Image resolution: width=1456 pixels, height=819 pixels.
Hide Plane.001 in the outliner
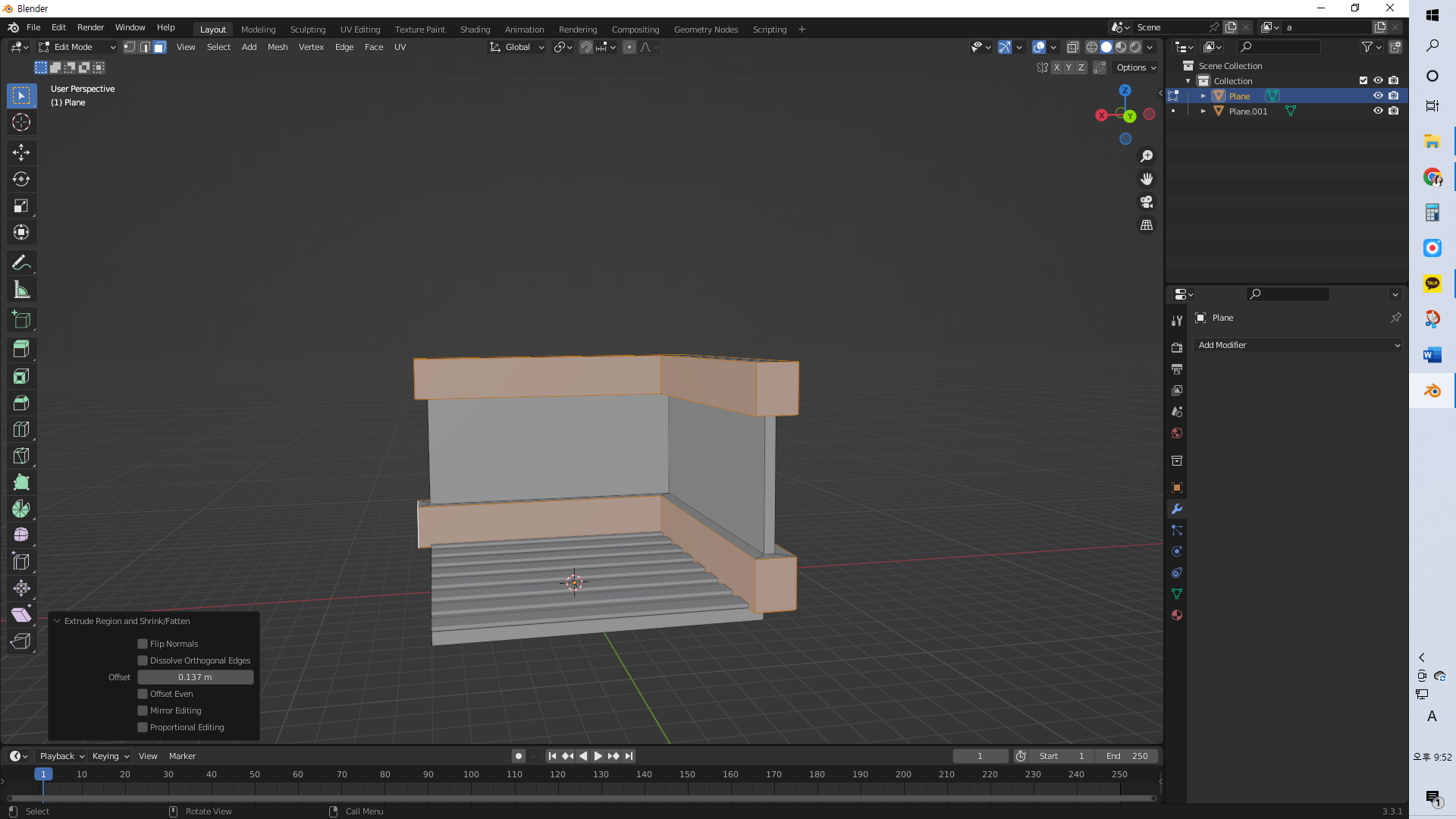pos(1378,111)
